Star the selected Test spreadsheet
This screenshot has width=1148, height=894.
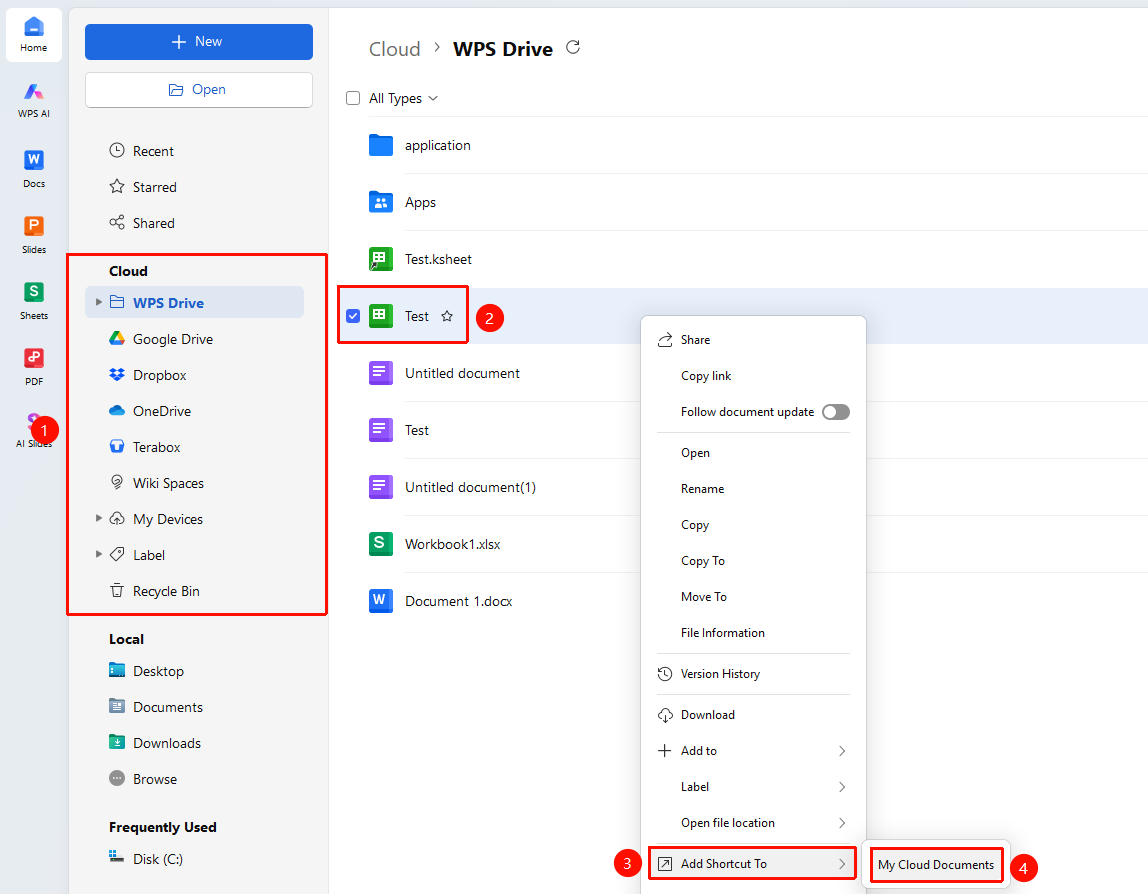[447, 316]
